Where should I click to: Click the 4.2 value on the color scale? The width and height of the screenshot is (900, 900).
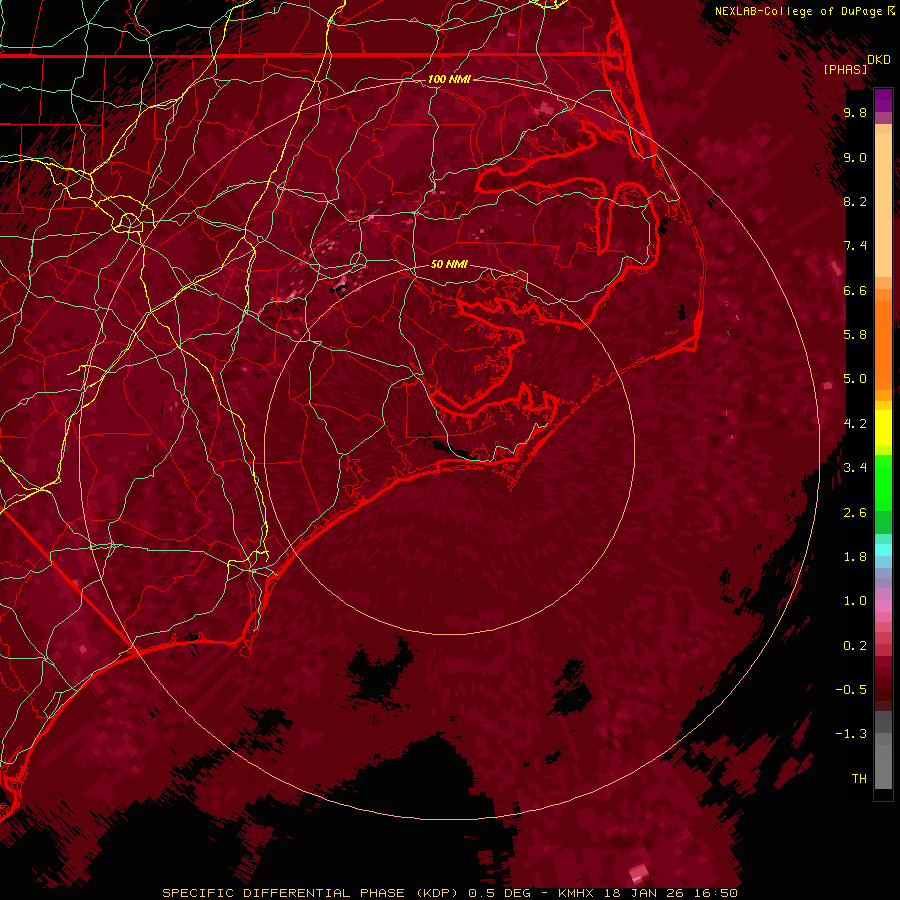point(855,424)
